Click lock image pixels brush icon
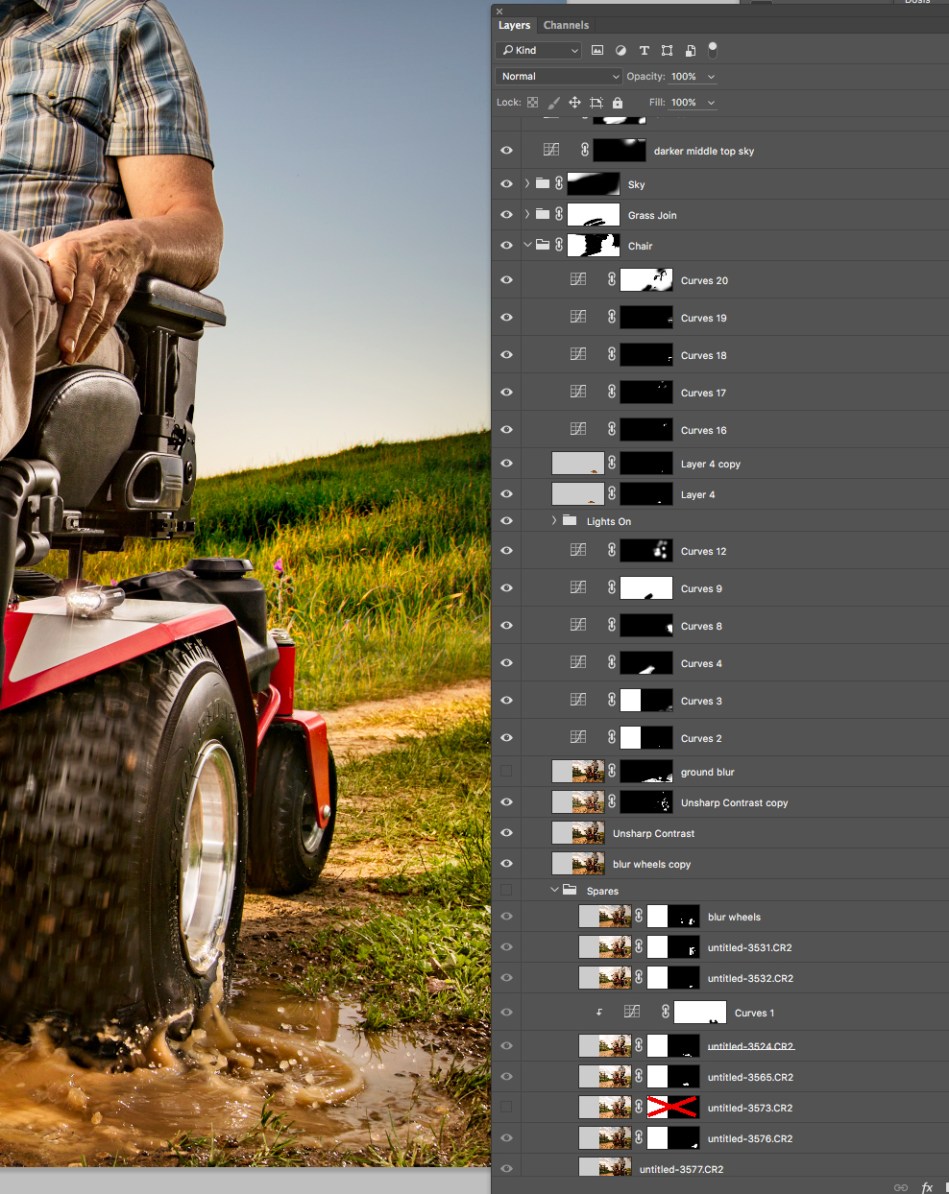 [553, 103]
